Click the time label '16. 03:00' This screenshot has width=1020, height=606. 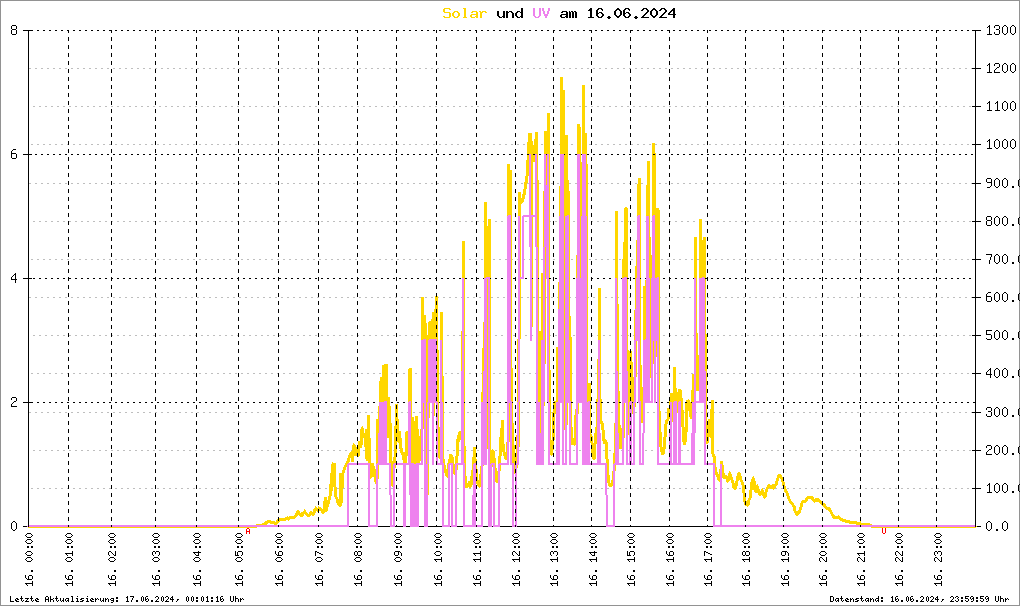tap(155, 559)
